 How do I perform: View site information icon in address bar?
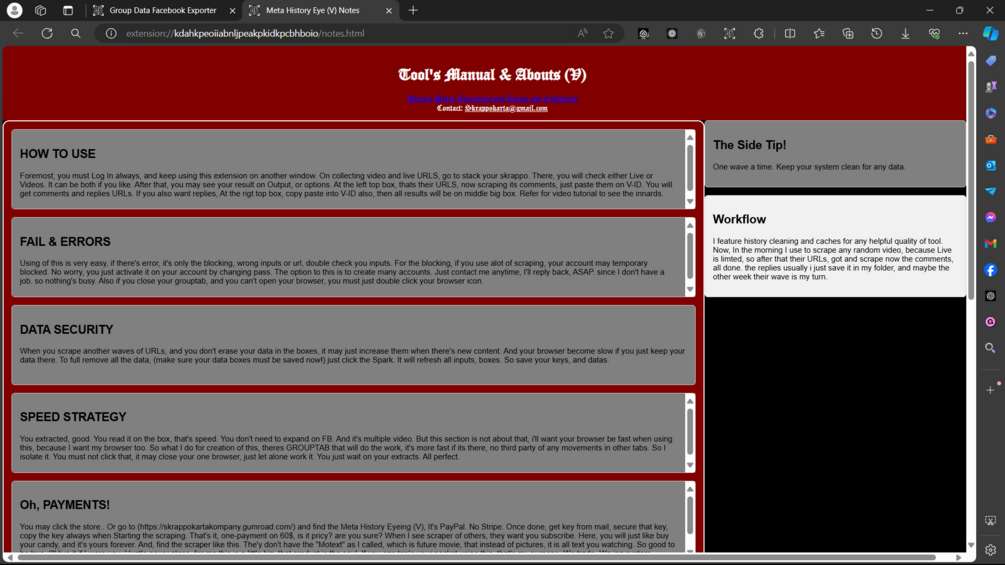pyautogui.click(x=111, y=33)
